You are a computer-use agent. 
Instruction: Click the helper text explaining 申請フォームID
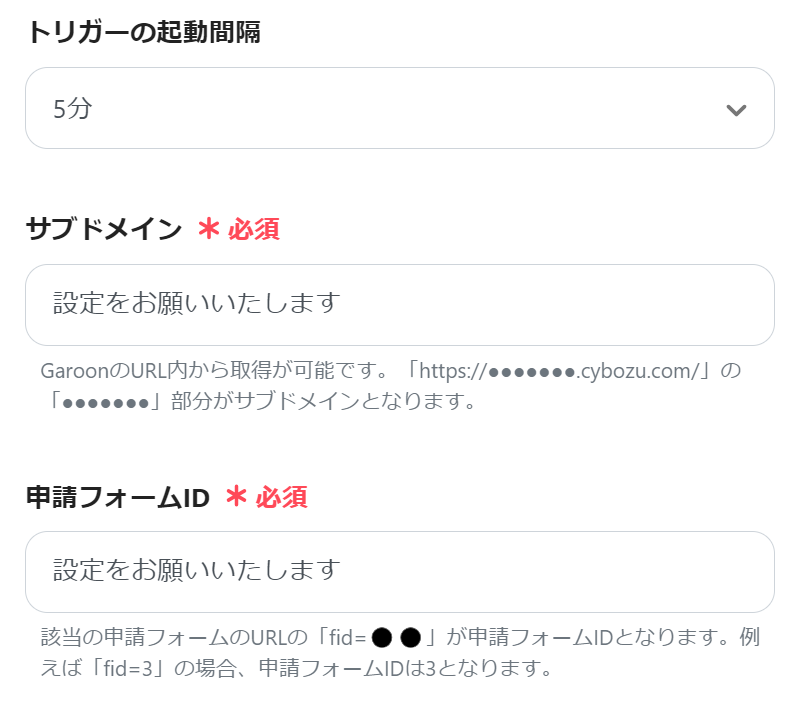400,652
